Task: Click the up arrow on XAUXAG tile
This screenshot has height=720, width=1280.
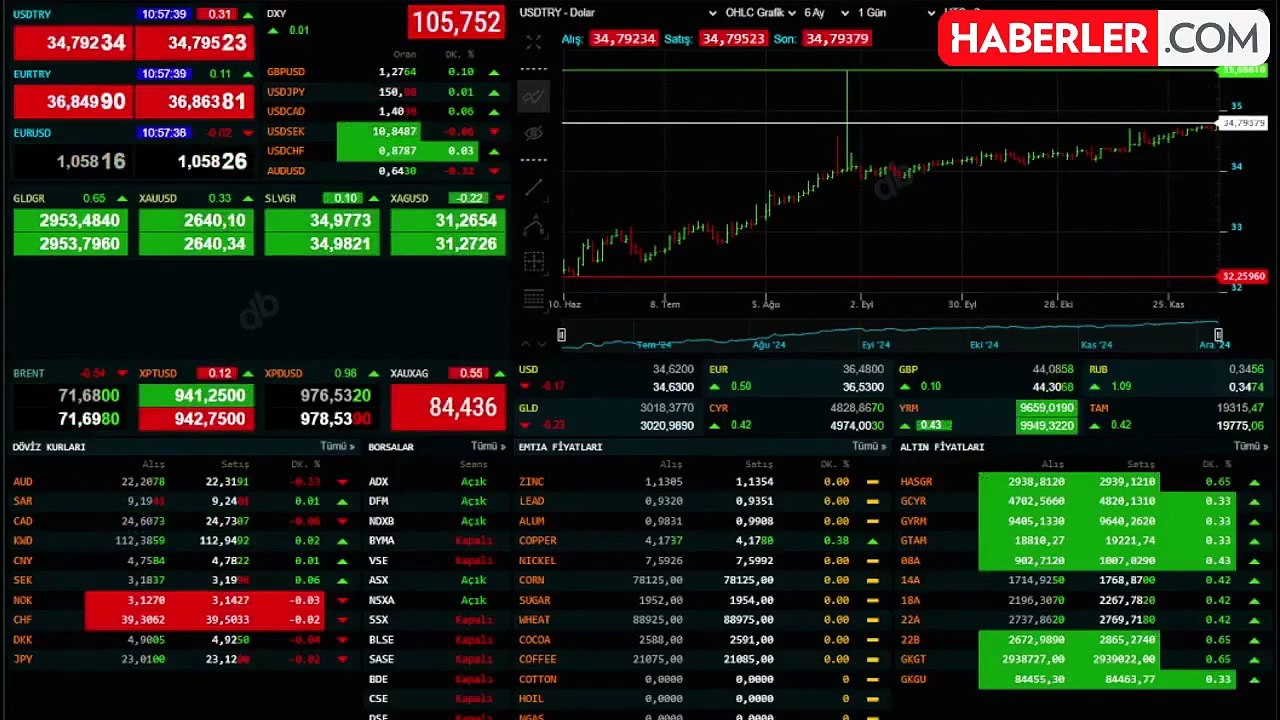Action: click(498, 373)
